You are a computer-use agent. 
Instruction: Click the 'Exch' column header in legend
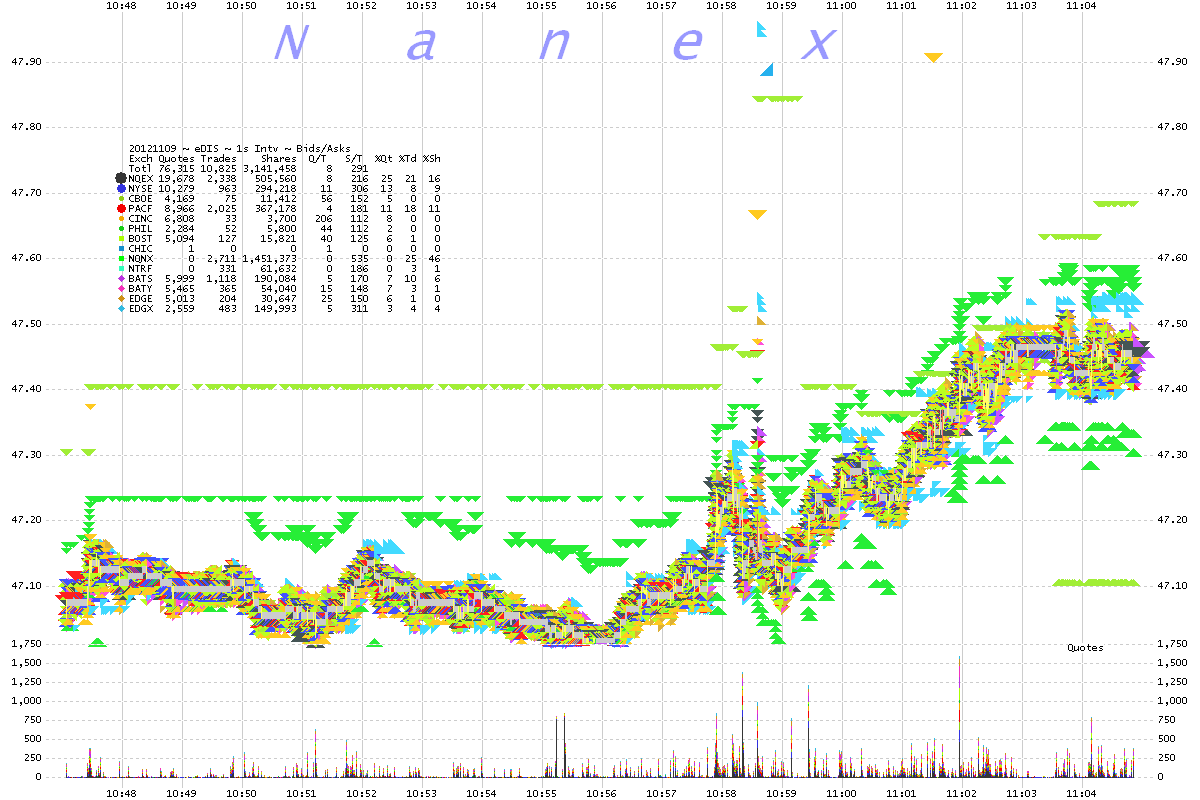(141, 158)
